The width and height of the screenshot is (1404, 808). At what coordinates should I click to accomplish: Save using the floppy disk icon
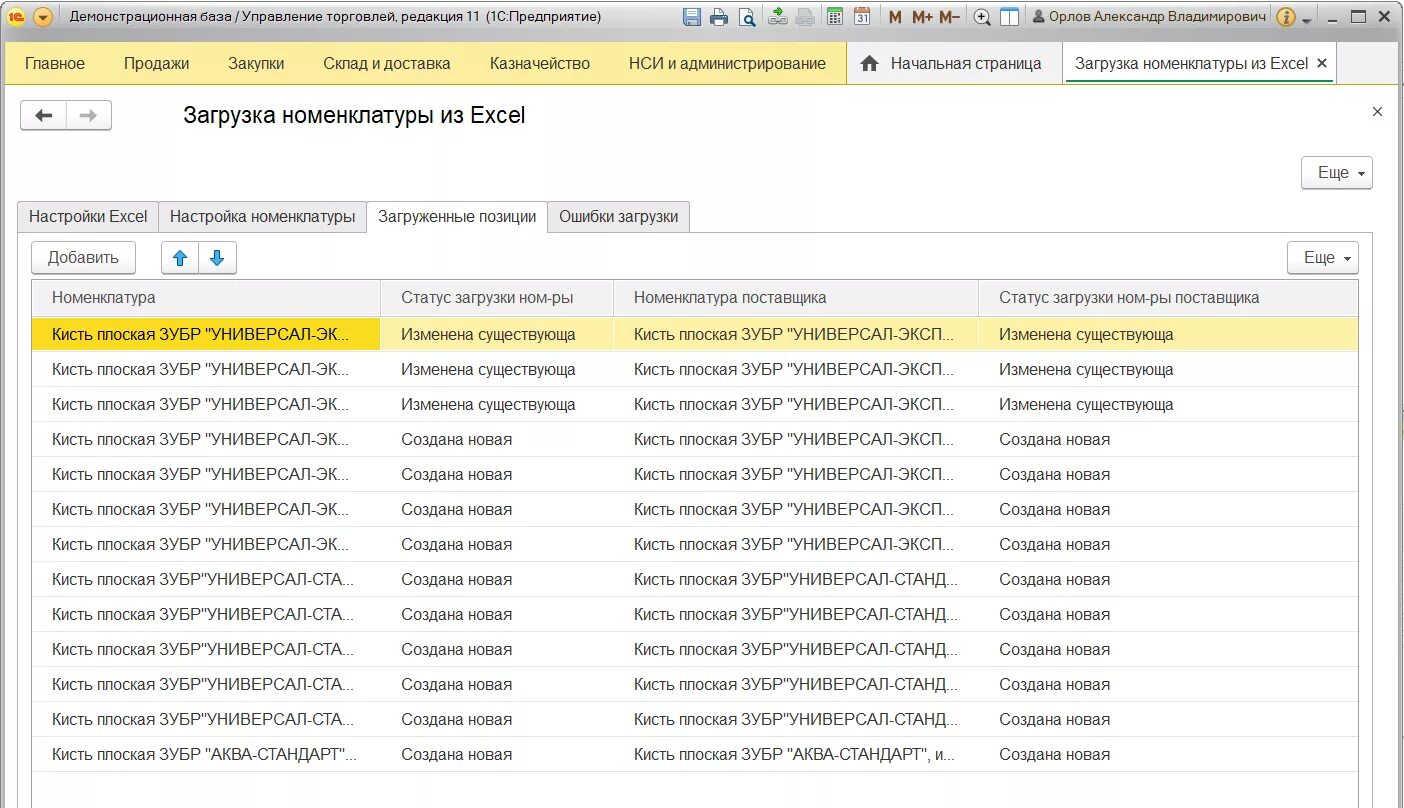tap(691, 17)
